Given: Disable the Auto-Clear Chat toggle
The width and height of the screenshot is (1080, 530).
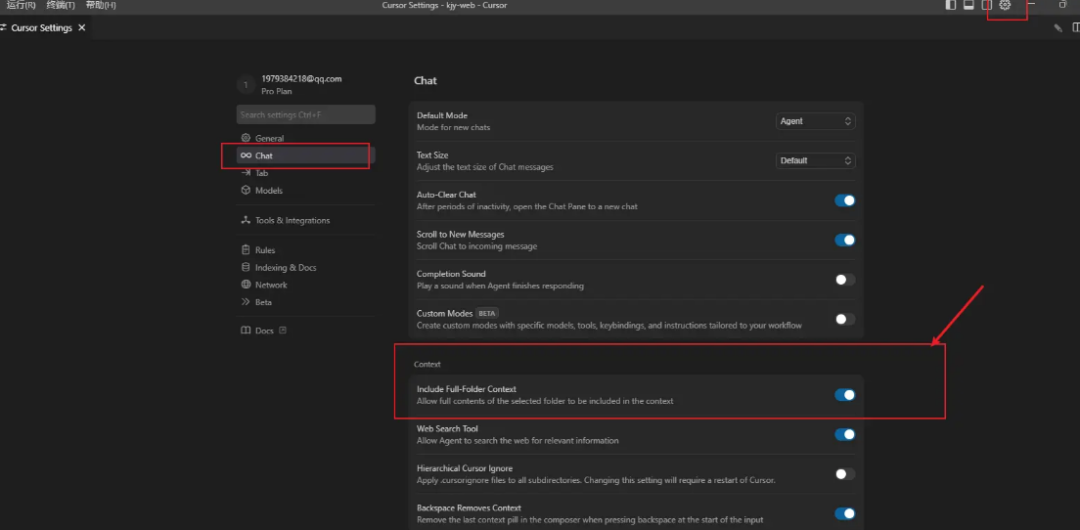Looking at the screenshot, I should [x=845, y=200].
